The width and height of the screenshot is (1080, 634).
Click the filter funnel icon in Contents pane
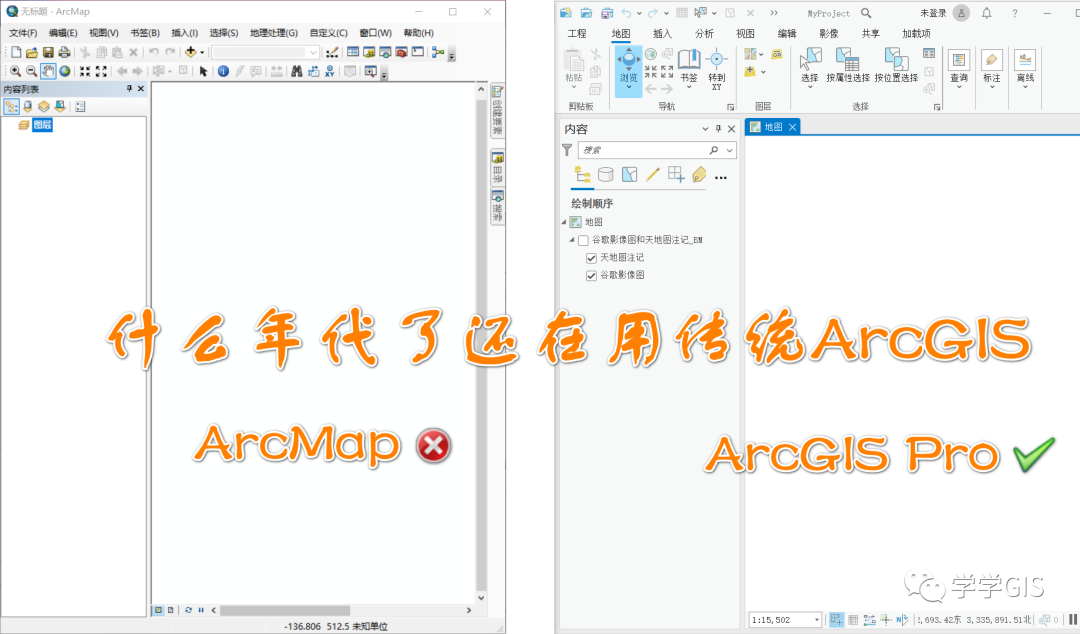(x=567, y=150)
